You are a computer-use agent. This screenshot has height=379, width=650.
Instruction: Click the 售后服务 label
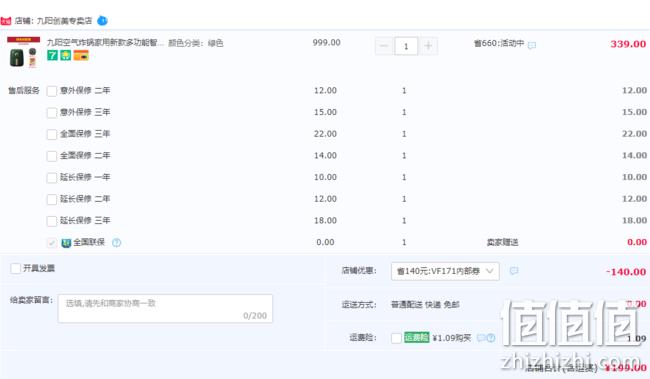click(24, 90)
